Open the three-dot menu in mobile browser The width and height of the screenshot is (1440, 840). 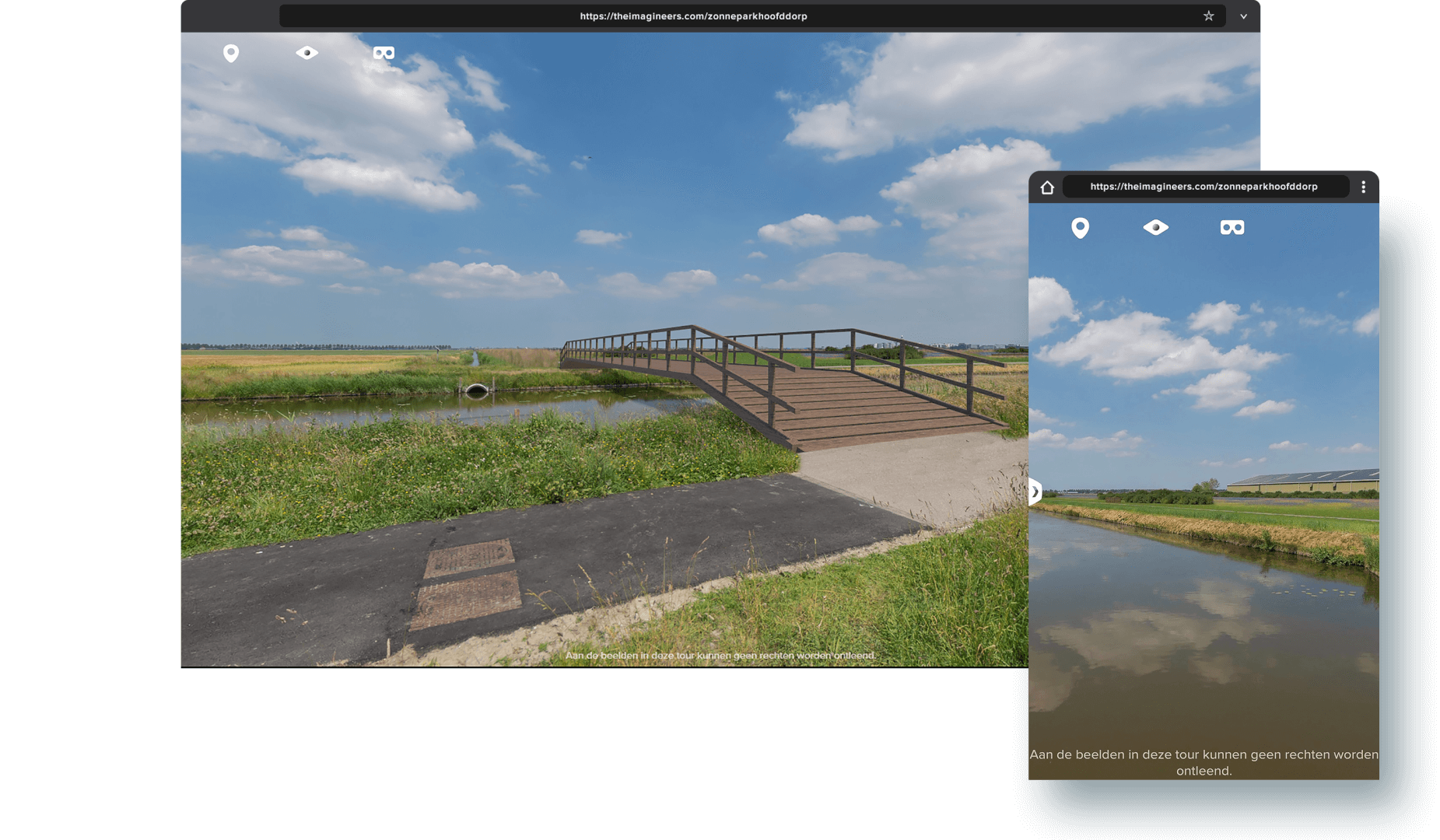[1363, 187]
